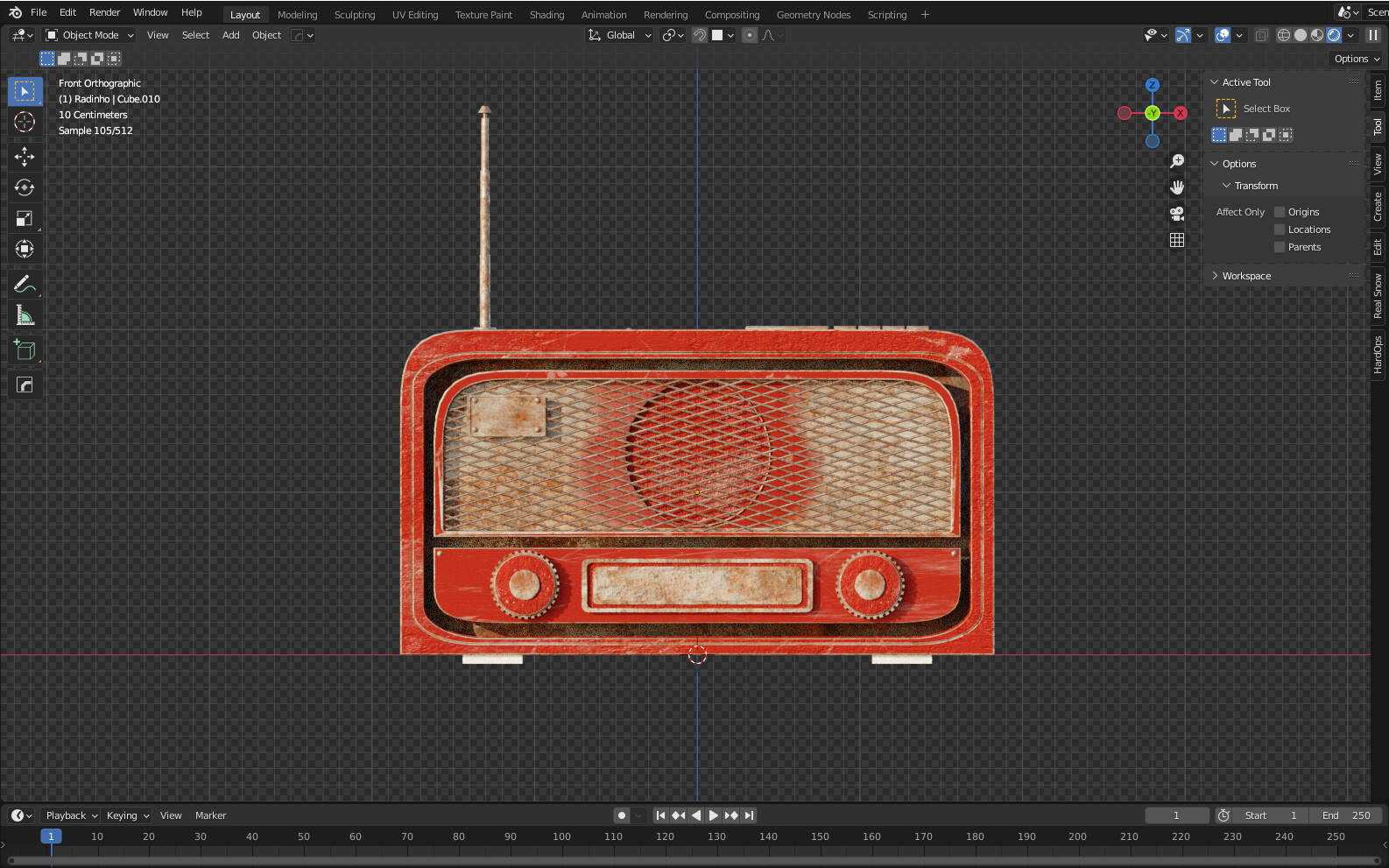Enable Affect Only Origins checkbox
Image resolution: width=1389 pixels, height=868 pixels.
tap(1280, 212)
